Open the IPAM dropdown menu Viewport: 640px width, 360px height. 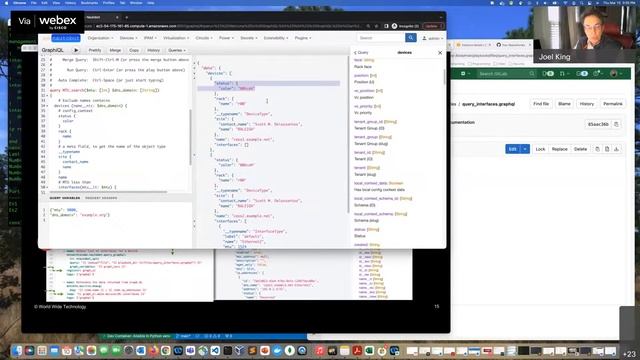[x=150, y=38]
